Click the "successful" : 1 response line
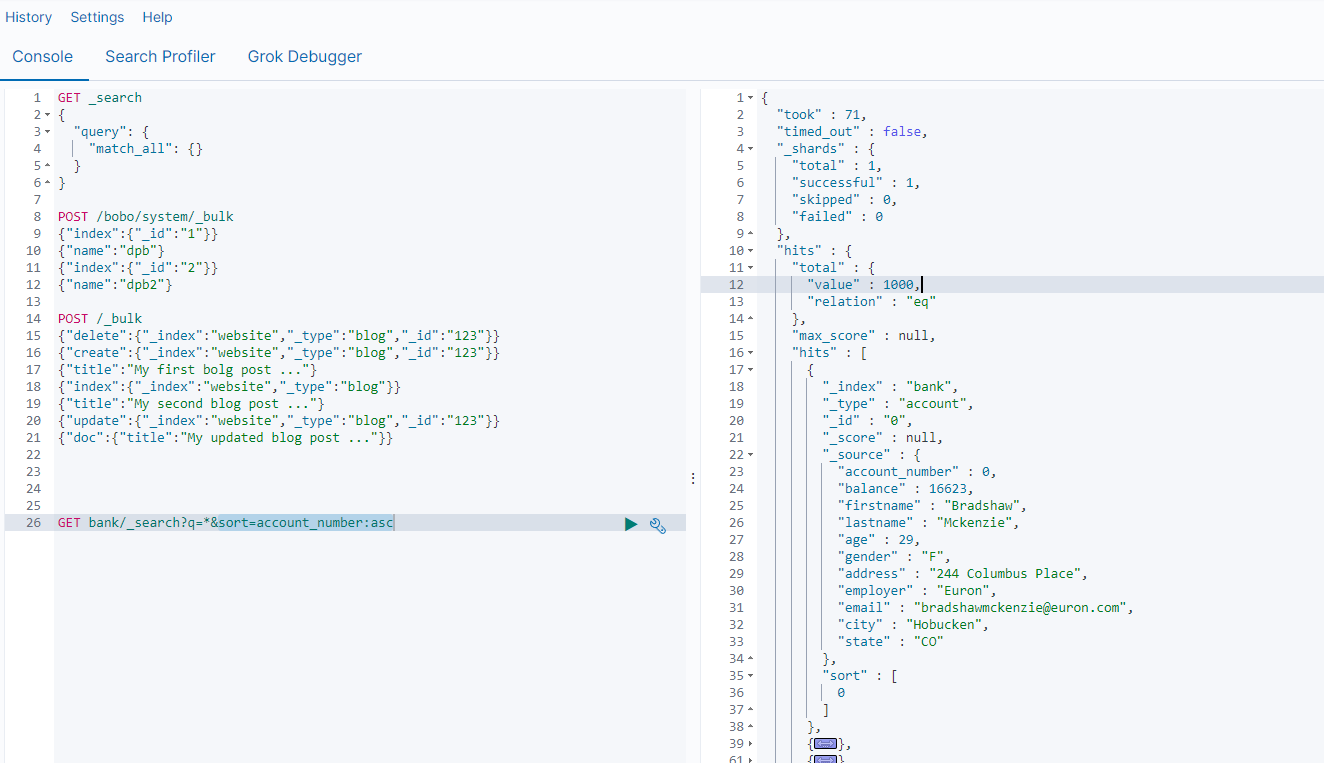This screenshot has width=1324, height=763. click(x=856, y=183)
